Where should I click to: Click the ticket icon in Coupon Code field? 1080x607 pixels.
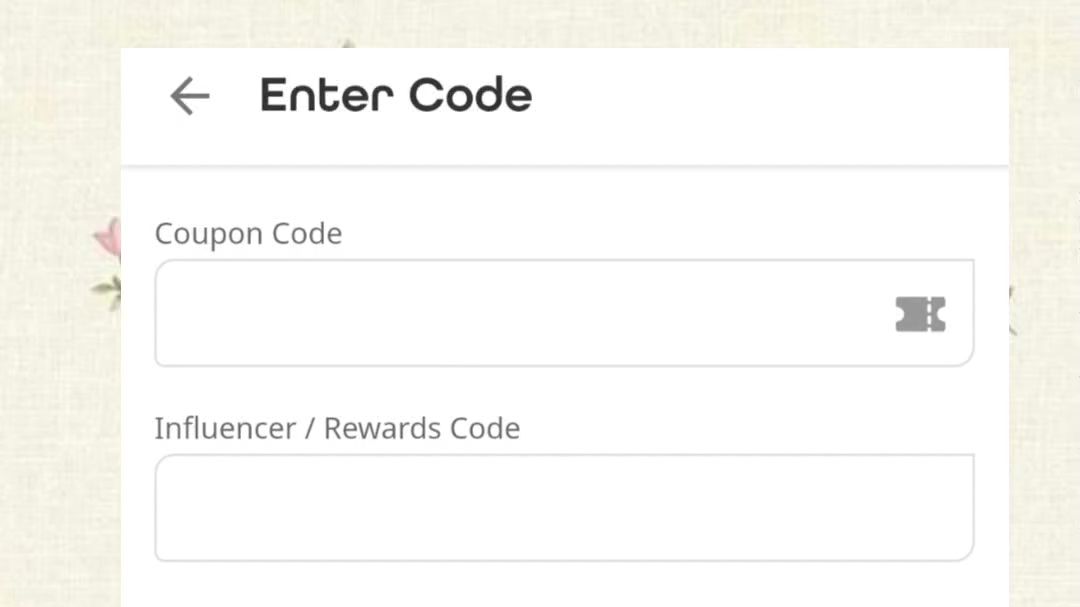pyautogui.click(x=920, y=314)
